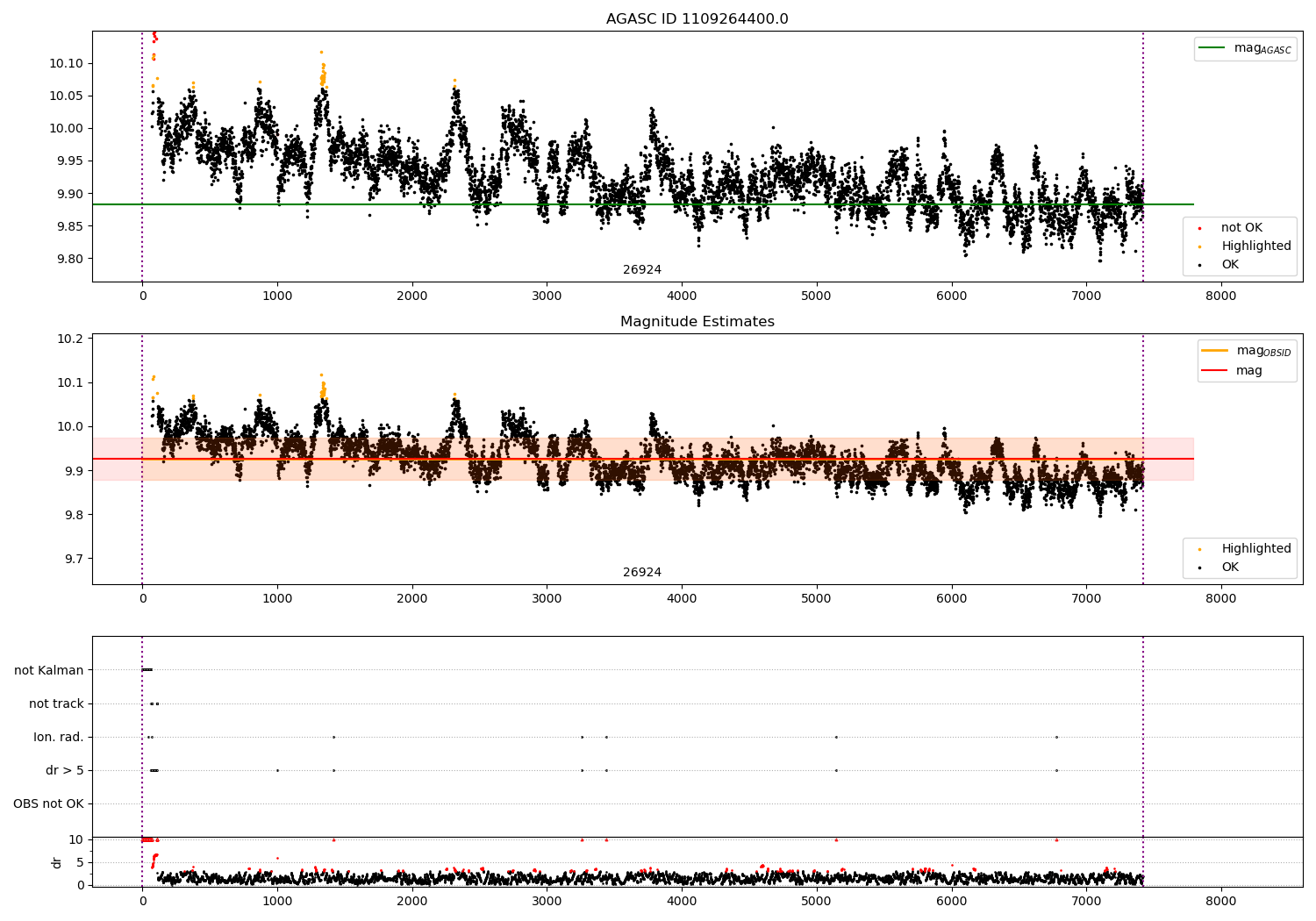Click the '9.7' y-tick on Magnitude Estimates plot
The width and height of the screenshot is (1316, 921).
[x=73, y=559]
